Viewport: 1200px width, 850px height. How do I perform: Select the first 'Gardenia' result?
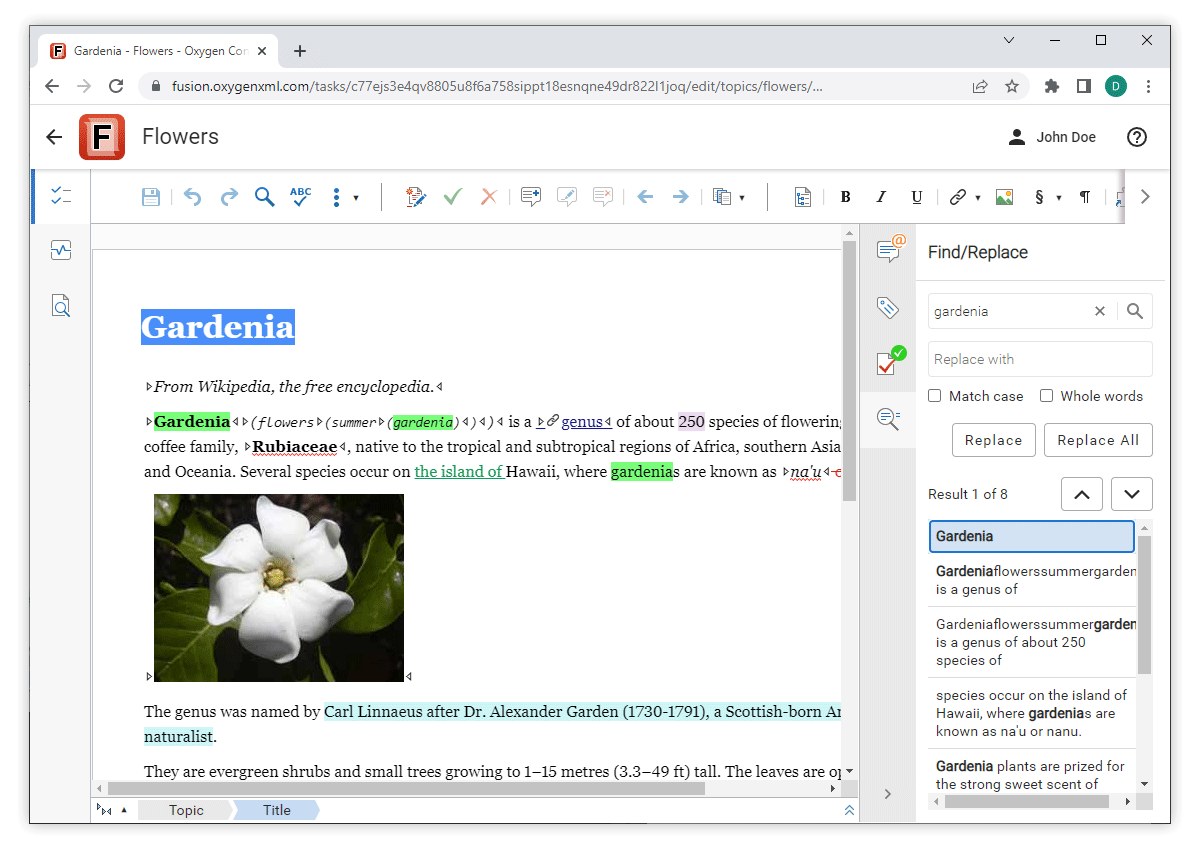click(1032, 536)
